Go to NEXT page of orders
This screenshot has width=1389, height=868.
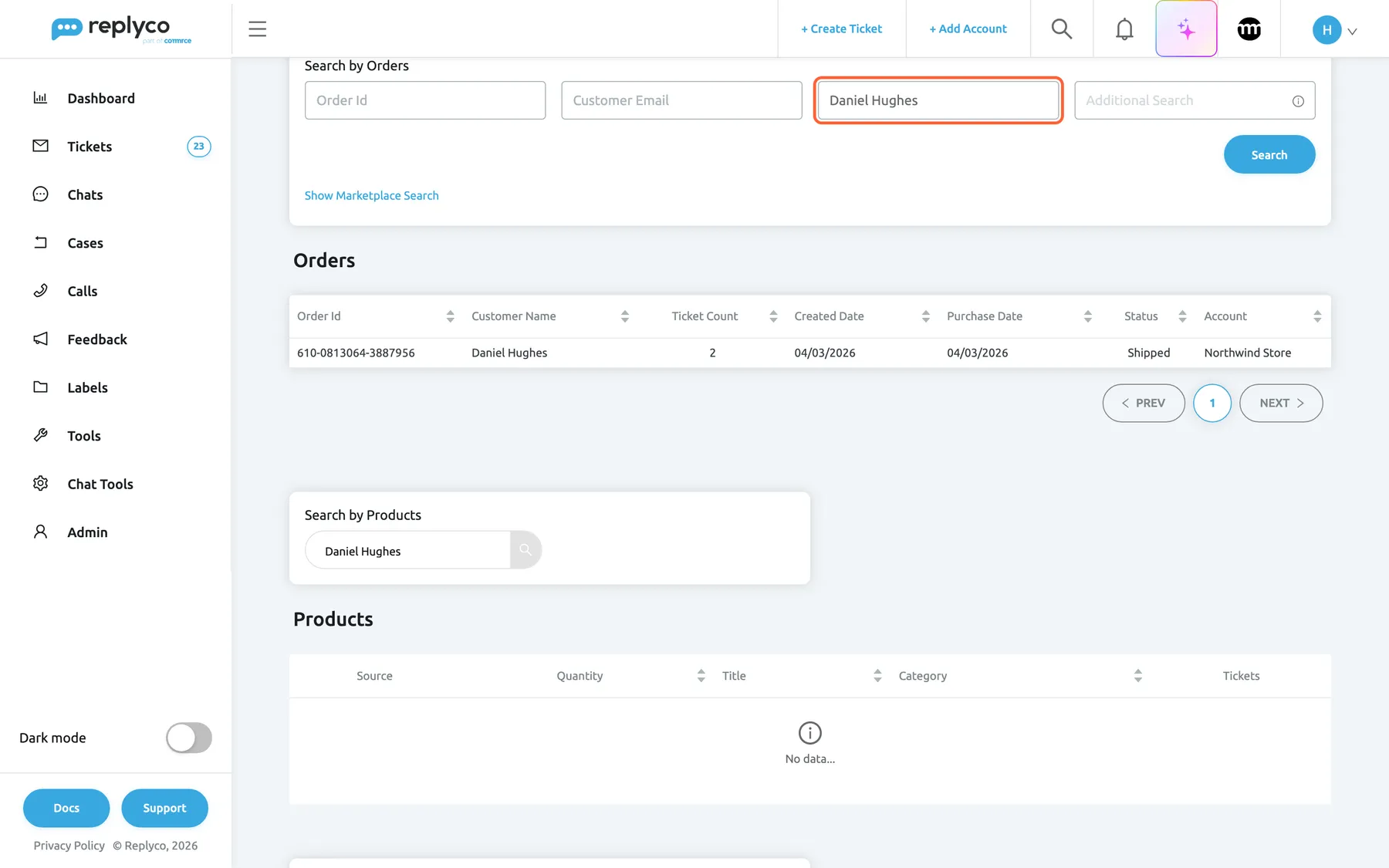1281,403
